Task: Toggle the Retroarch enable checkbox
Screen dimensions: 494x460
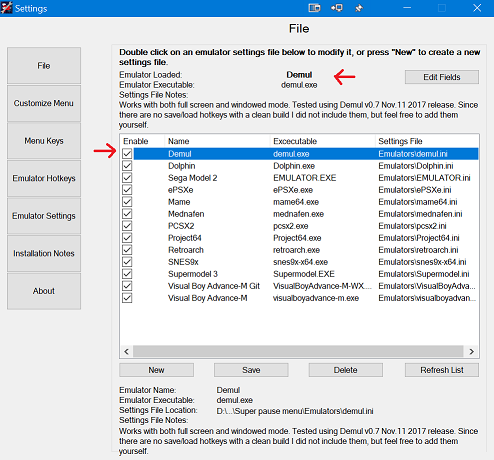Action: pos(127,250)
